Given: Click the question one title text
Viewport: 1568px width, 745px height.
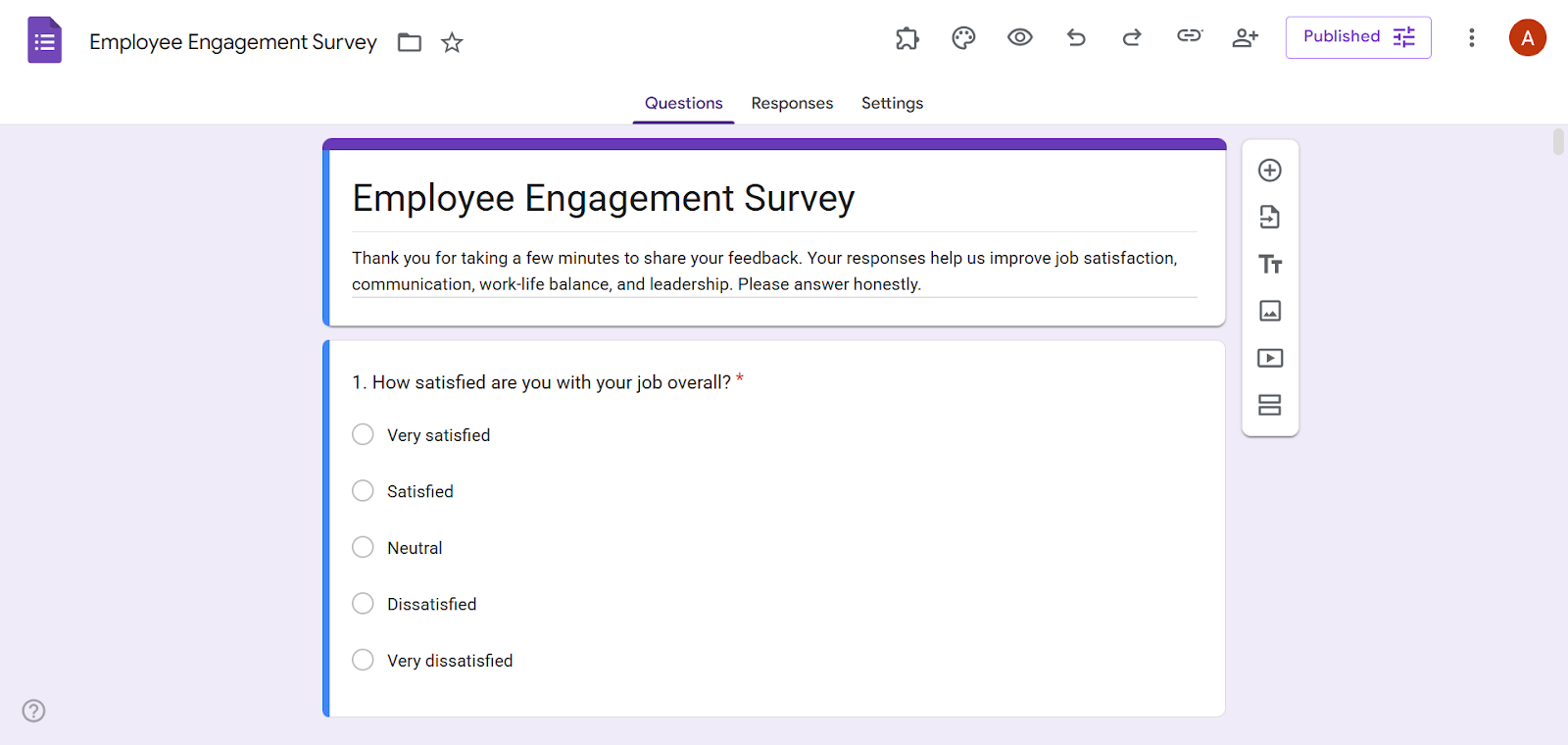Looking at the screenshot, I should [x=541, y=382].
